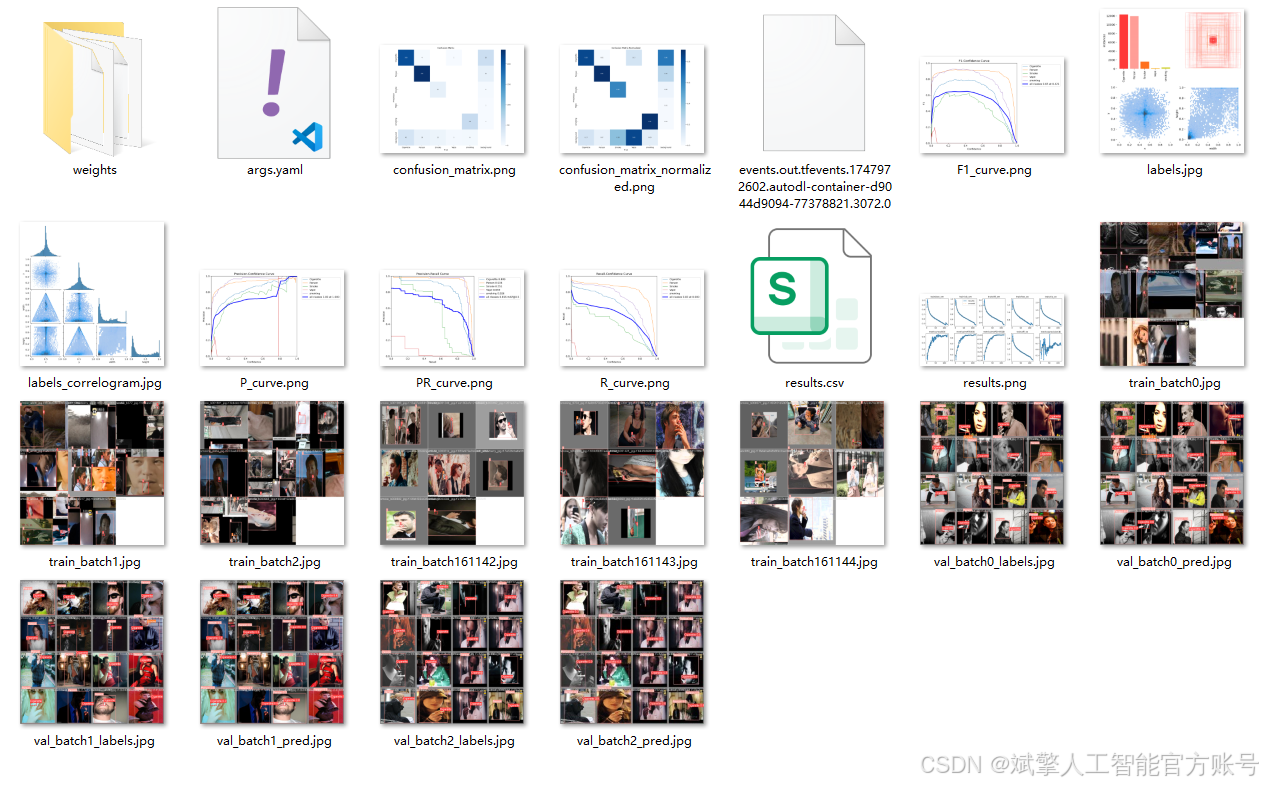Select the val_batch0_labels.jpg thumbnail
The width and height of the screenshot is (1263, 786).
[992, 473]
